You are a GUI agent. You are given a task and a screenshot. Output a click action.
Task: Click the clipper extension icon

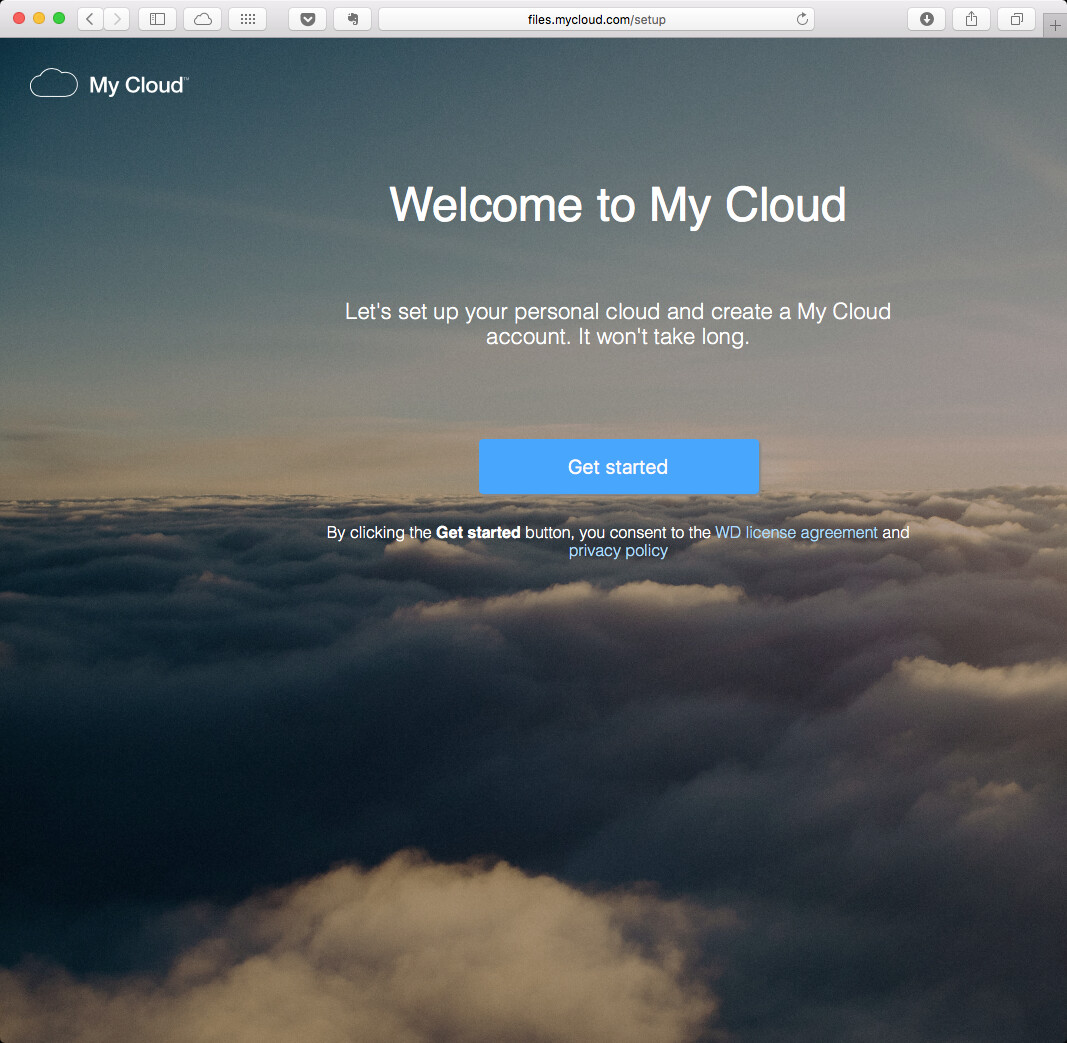[x=352, y=18]
